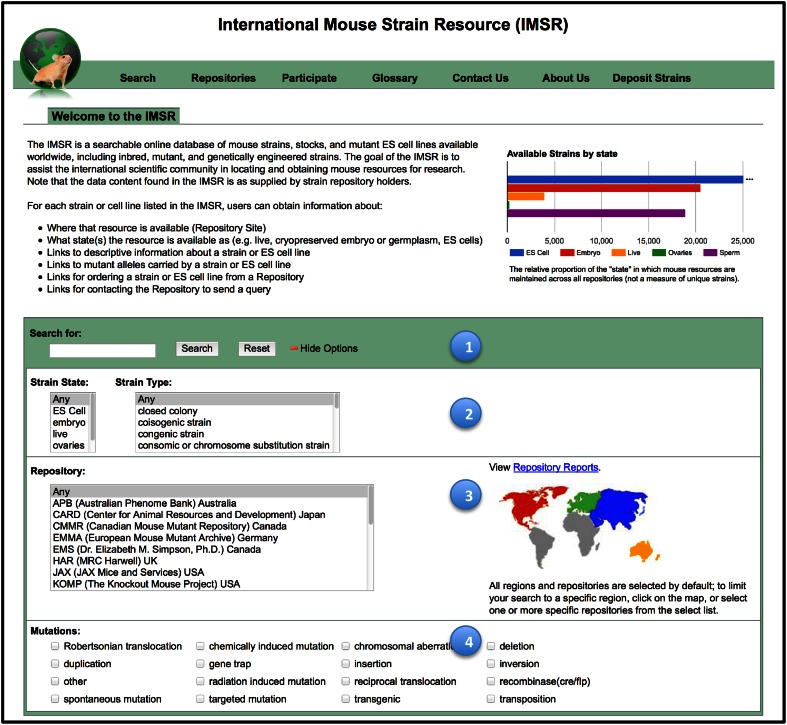Select APB (Australian Phenome Bank) Australia repository
The width and height of the screenshot is (787, 725).
click(209, 503)
